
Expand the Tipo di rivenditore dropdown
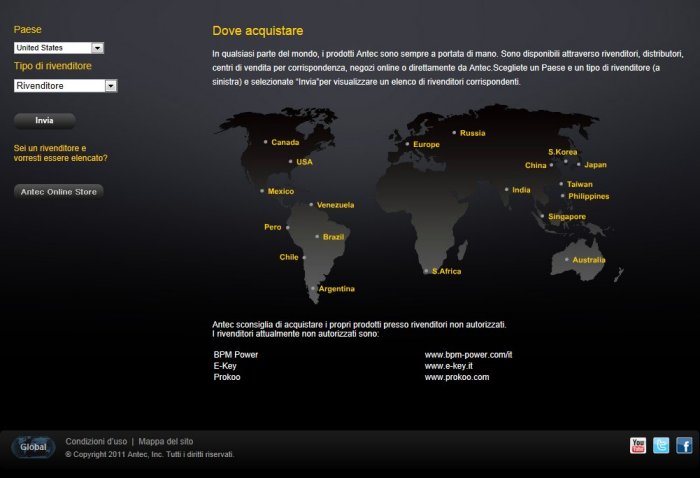pos(66,86)
